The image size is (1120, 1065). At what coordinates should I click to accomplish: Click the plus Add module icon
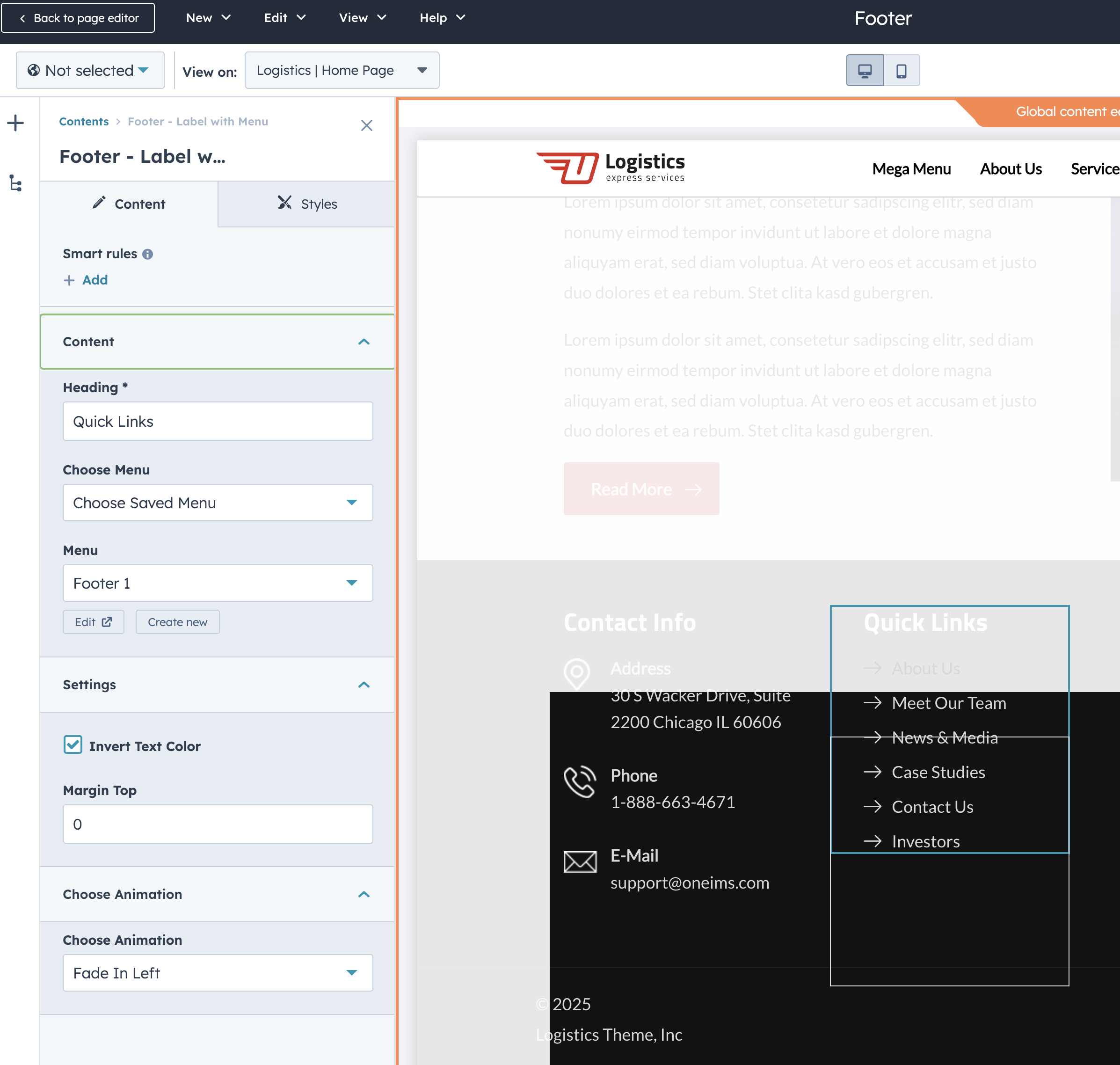15,123
